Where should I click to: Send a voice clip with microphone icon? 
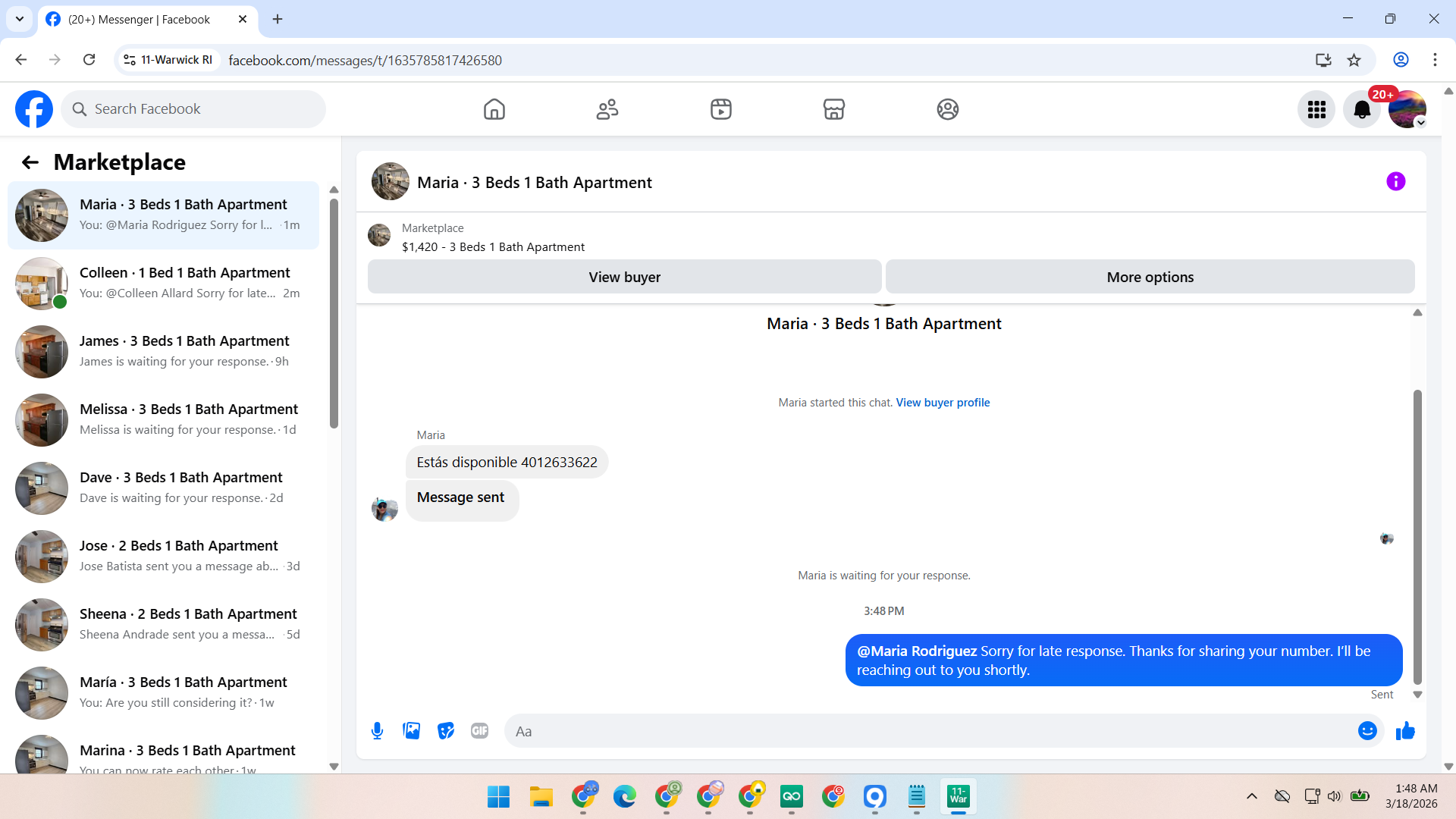pyautogui.click(x=378, y=731)
